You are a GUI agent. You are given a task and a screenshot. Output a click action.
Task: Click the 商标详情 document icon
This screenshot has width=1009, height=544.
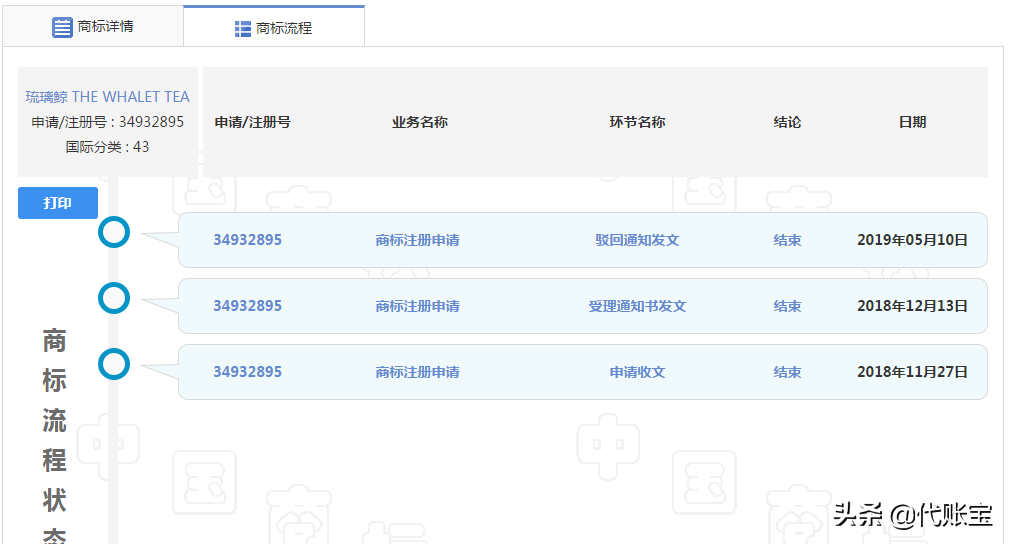(62, 28)
